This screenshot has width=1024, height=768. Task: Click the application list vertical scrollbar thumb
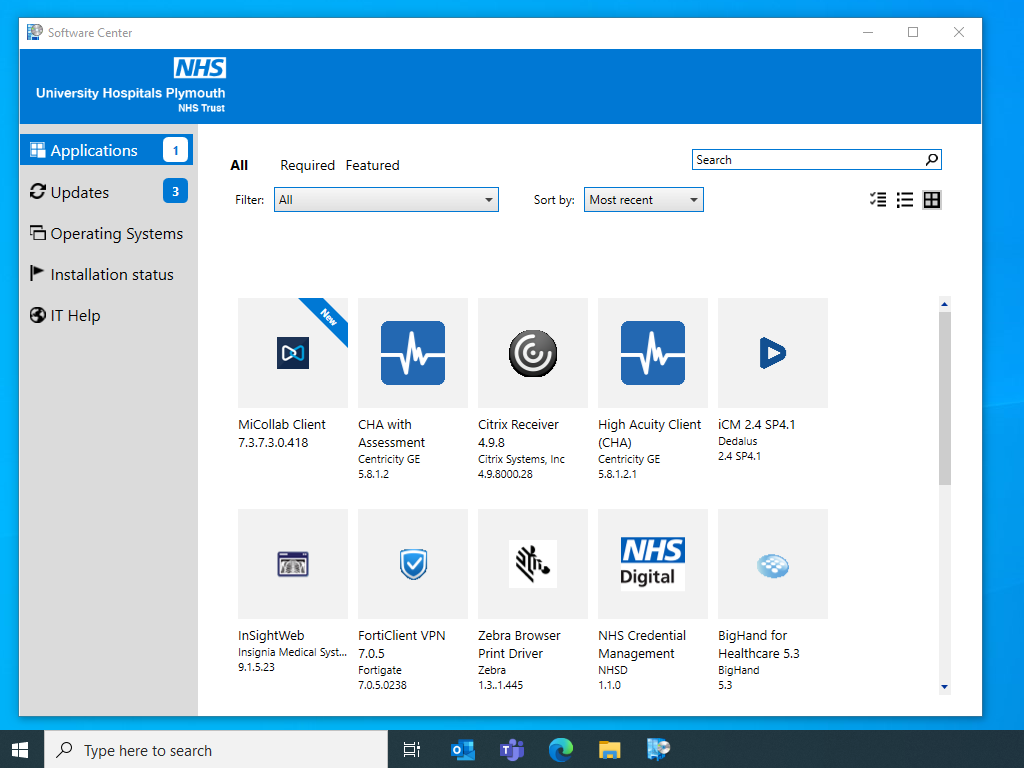pos(944,398)
